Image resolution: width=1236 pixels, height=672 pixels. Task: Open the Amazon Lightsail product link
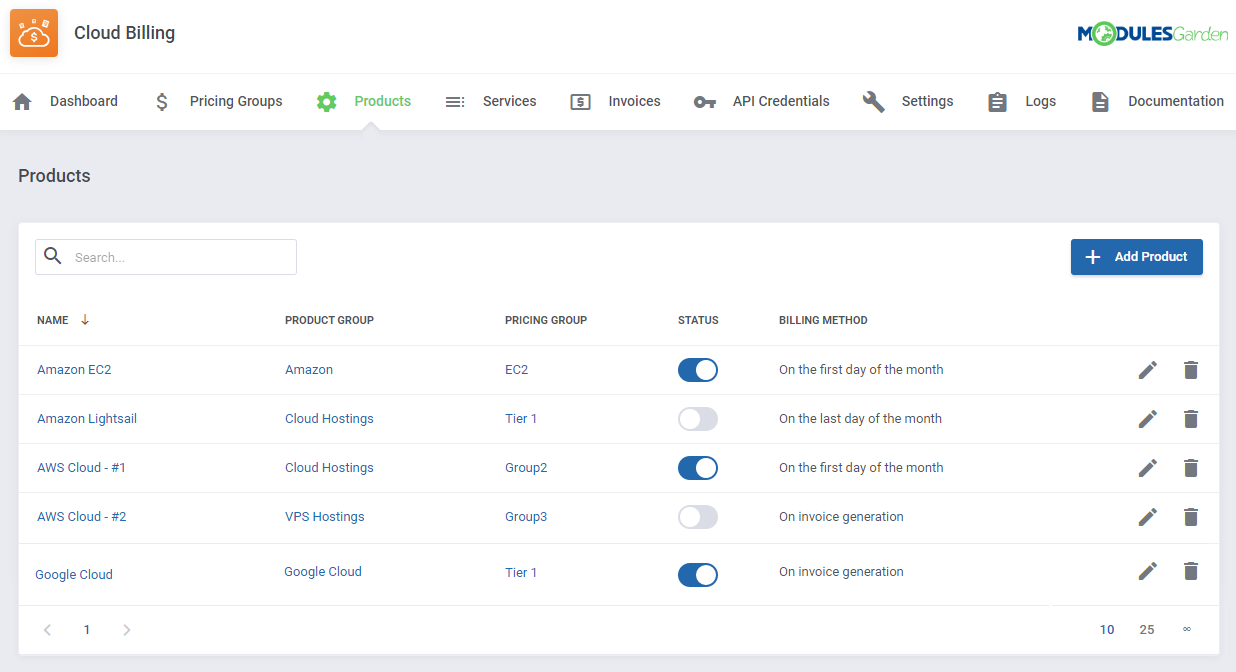point(87,419)
